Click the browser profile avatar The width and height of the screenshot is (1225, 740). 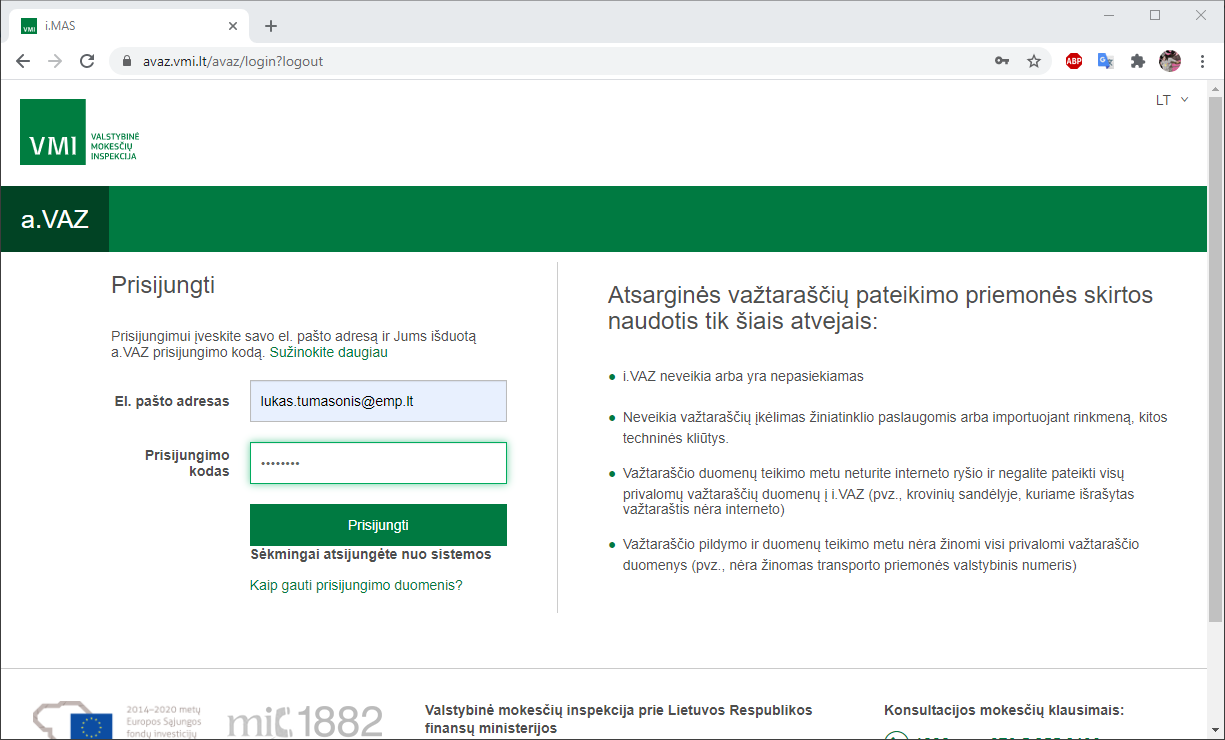[1169, 61]
